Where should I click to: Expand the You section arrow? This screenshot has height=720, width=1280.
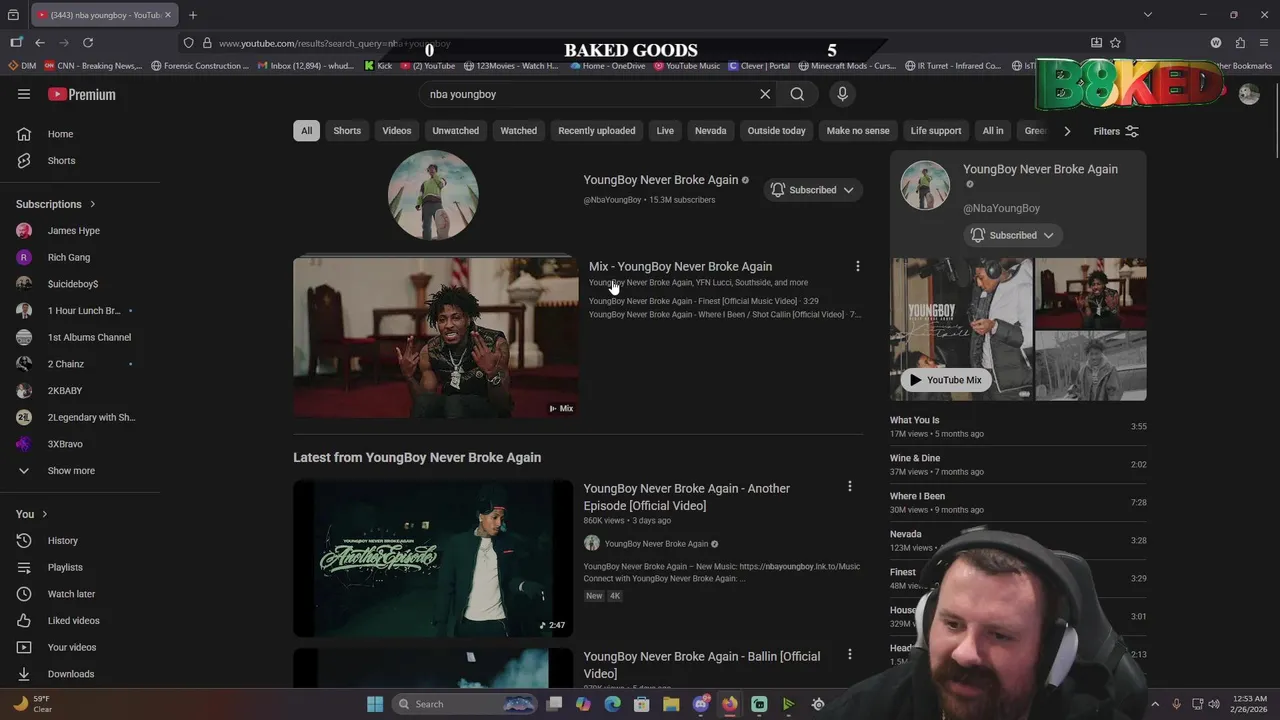pos(44,514)
